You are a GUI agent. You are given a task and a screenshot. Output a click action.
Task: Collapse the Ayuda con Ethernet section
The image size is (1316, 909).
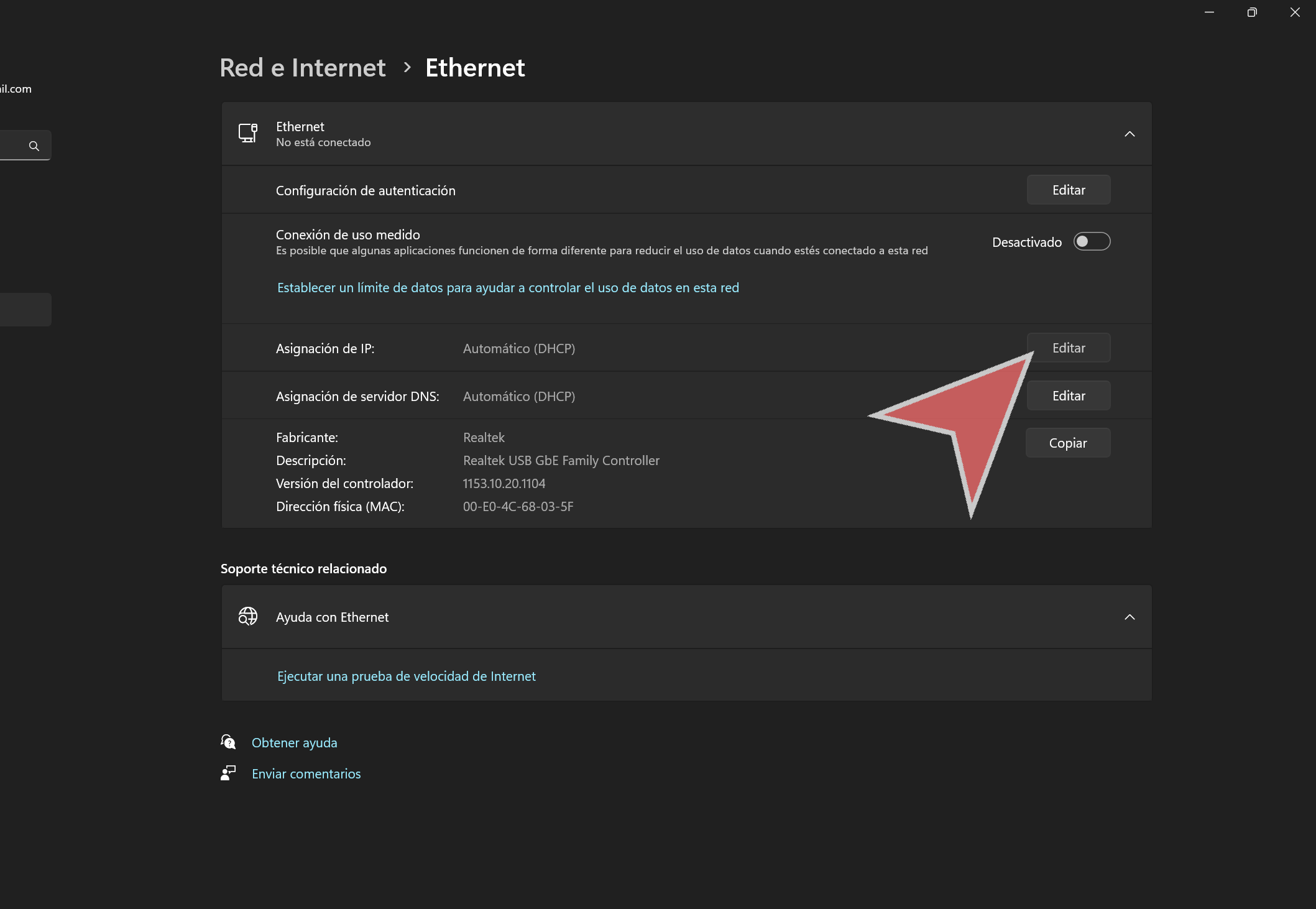(1130, 617)
